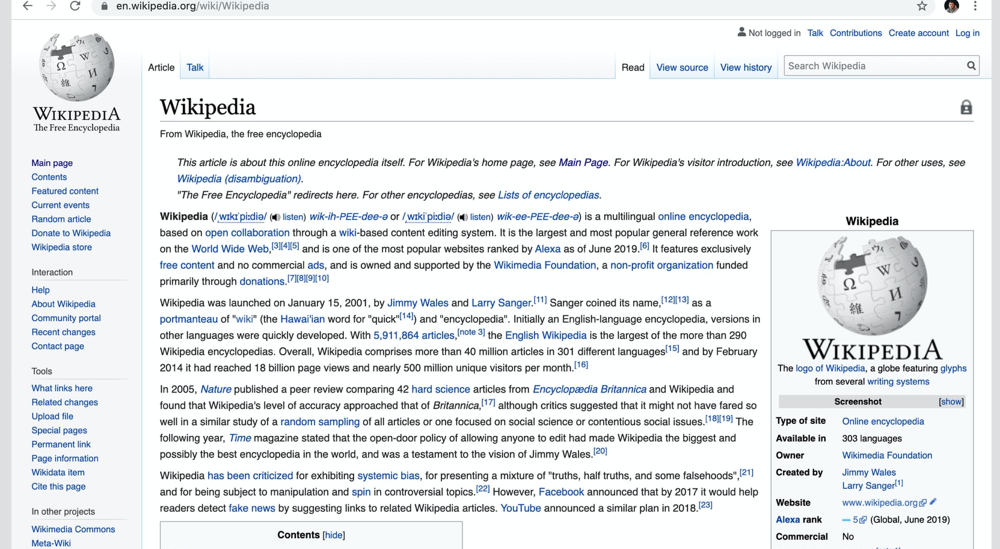
Task: Follow the Jimmy Wales link in article text
Action: click(418, 303)
